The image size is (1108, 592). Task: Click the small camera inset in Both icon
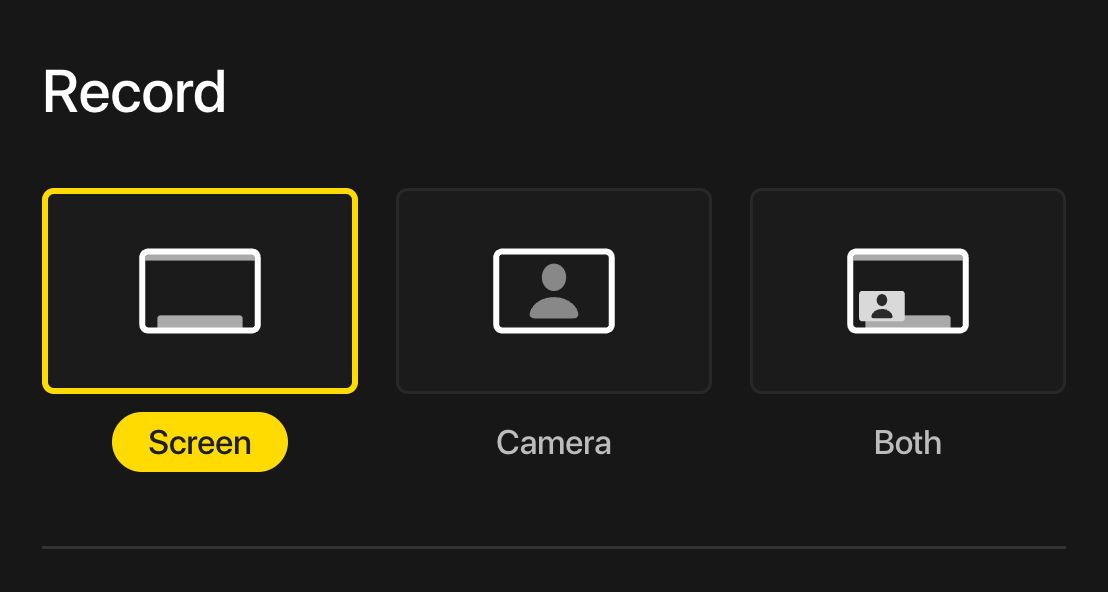coord(882,306)
